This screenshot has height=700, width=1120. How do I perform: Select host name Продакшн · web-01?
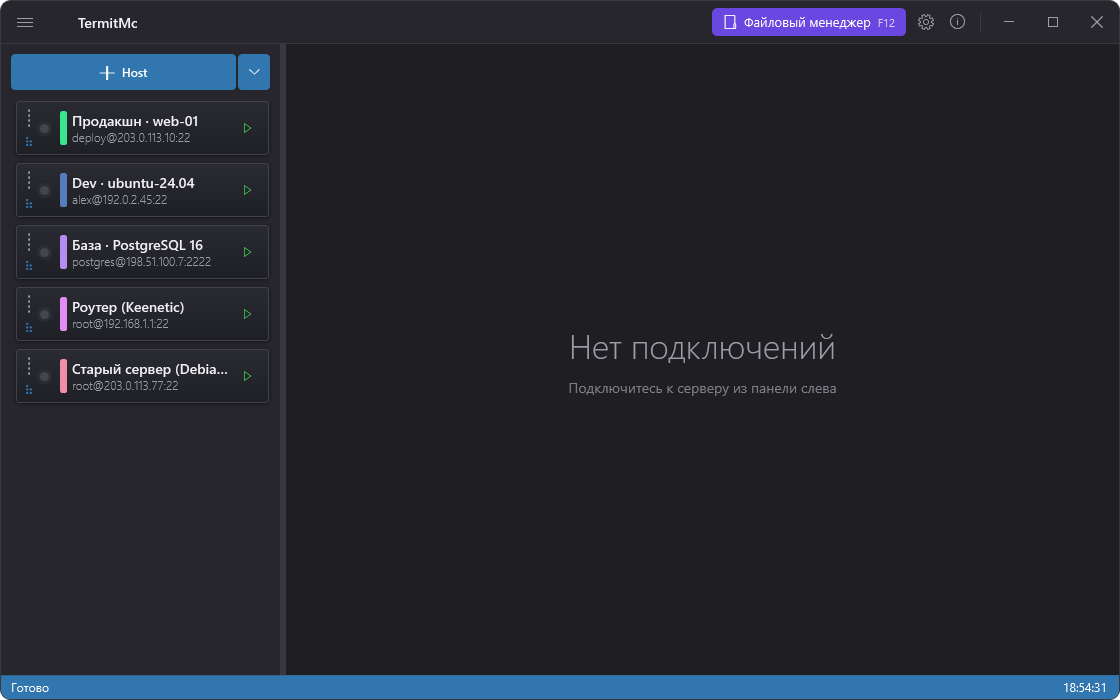(135, 121)
